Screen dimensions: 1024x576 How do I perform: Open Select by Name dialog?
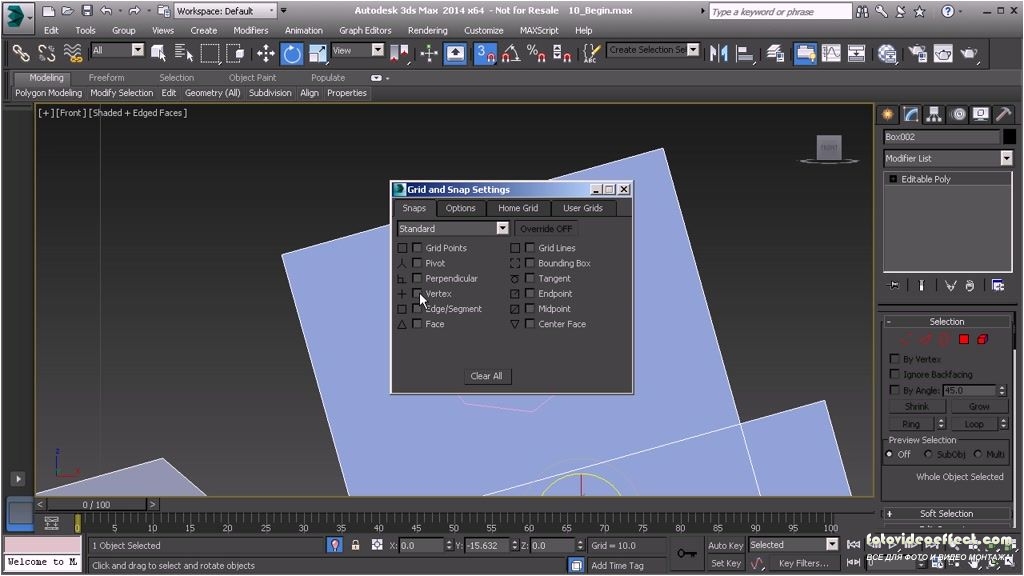click(184, 53)
